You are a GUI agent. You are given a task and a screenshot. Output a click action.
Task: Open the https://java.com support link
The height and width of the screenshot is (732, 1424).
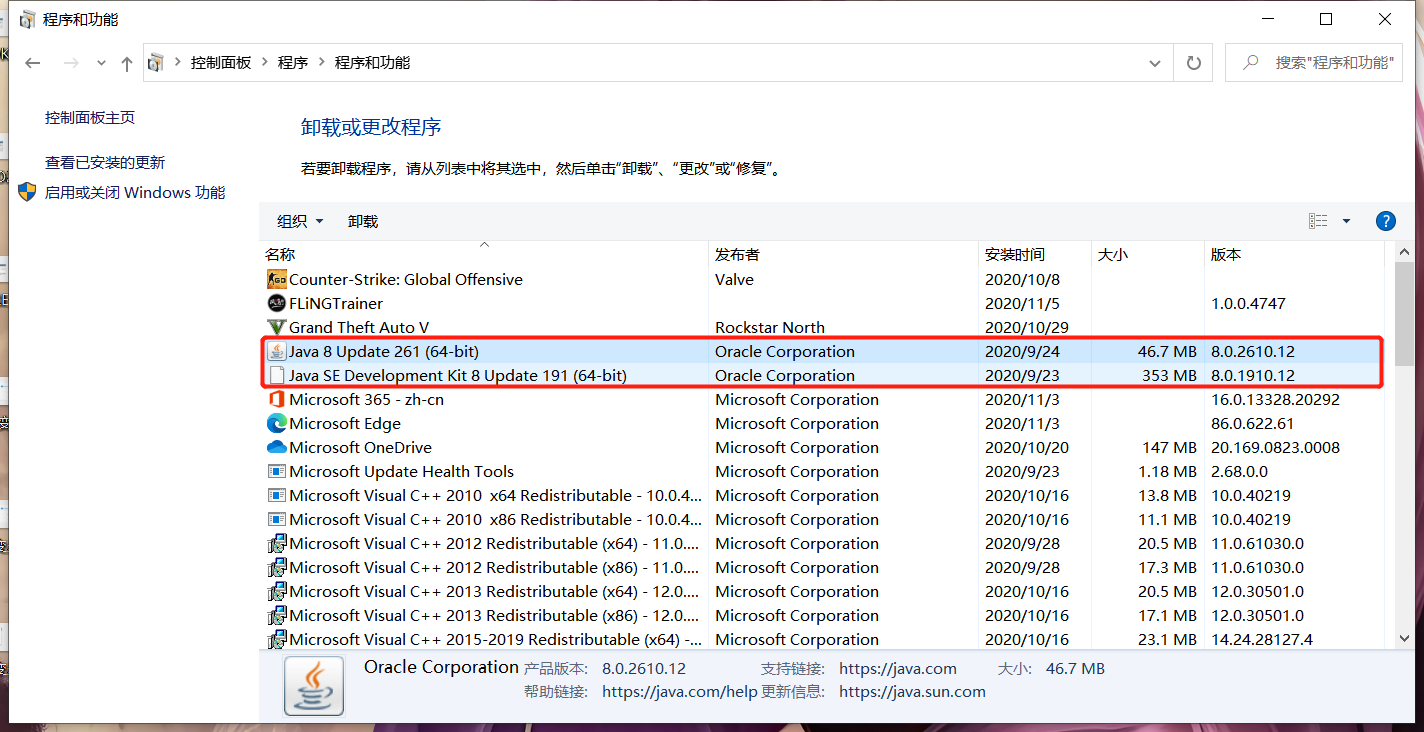pyautogui.click(x=898, y=669)
